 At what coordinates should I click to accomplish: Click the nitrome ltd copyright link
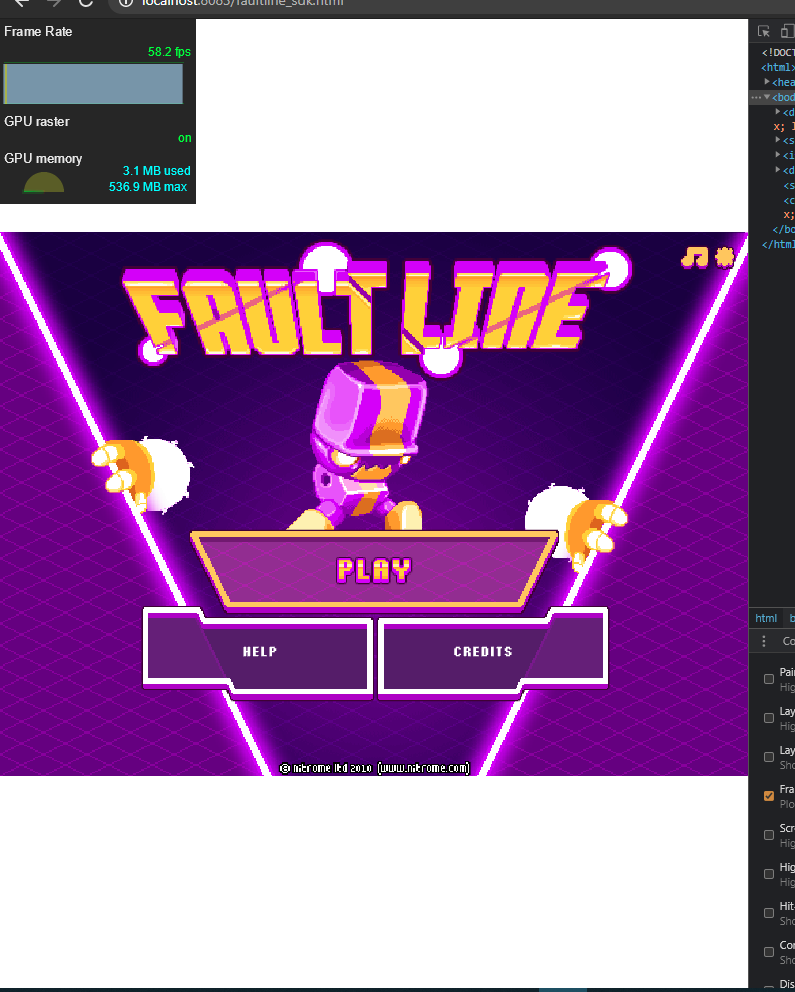tap(374, 768)
